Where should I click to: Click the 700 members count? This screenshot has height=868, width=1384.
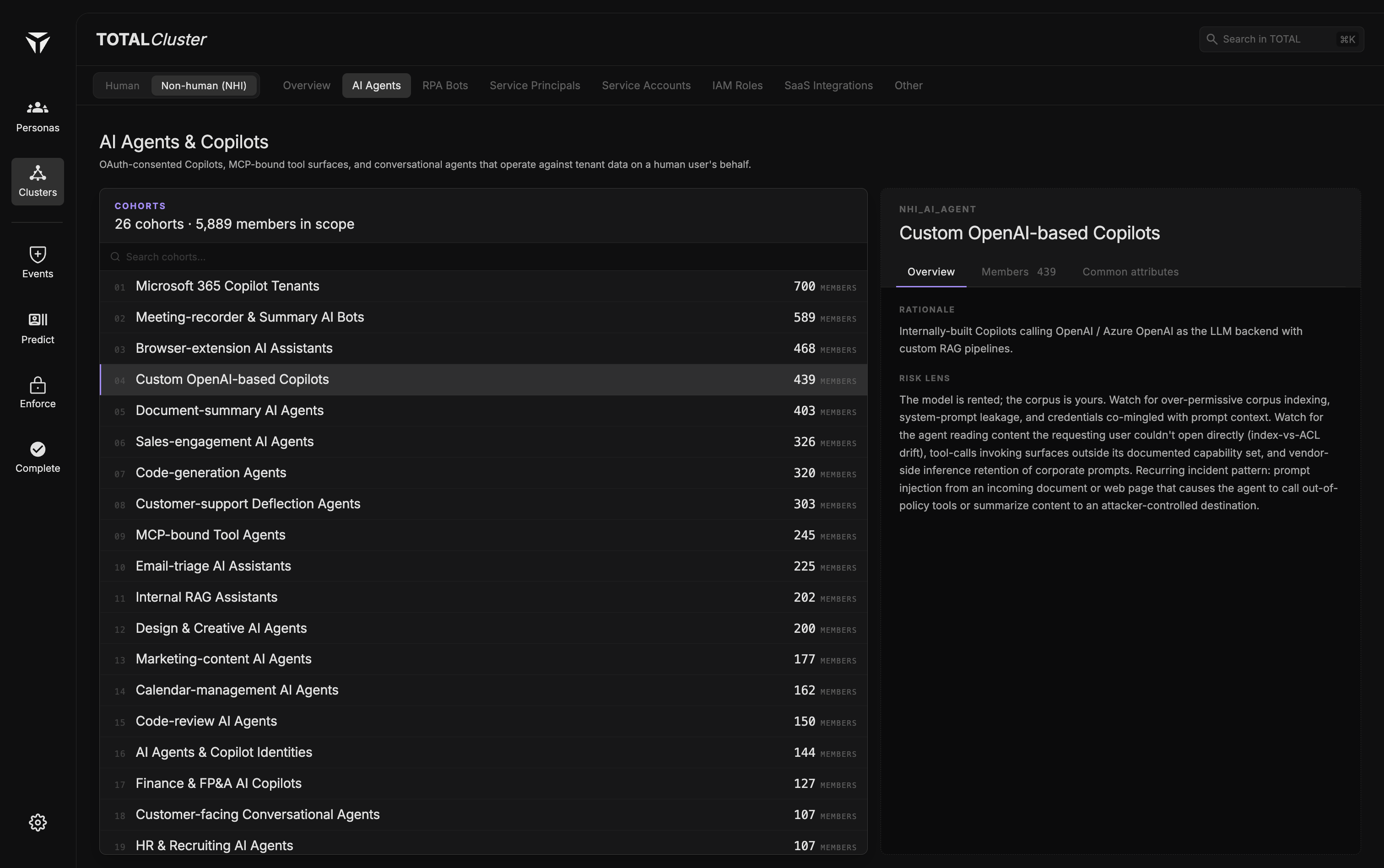tap(804, 286)
